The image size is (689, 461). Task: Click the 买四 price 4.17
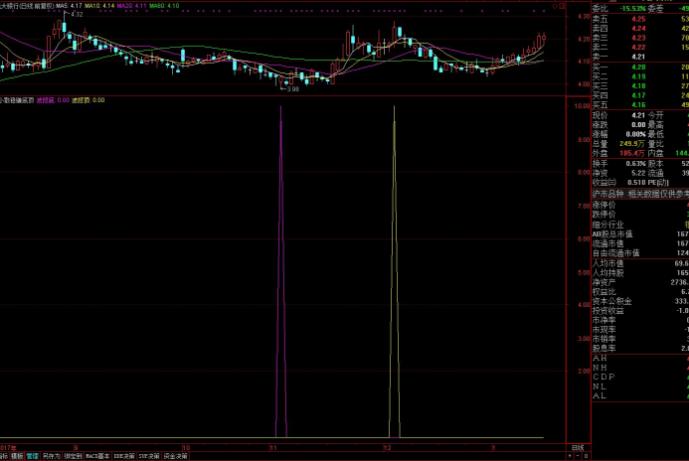[x=638, y=95]
